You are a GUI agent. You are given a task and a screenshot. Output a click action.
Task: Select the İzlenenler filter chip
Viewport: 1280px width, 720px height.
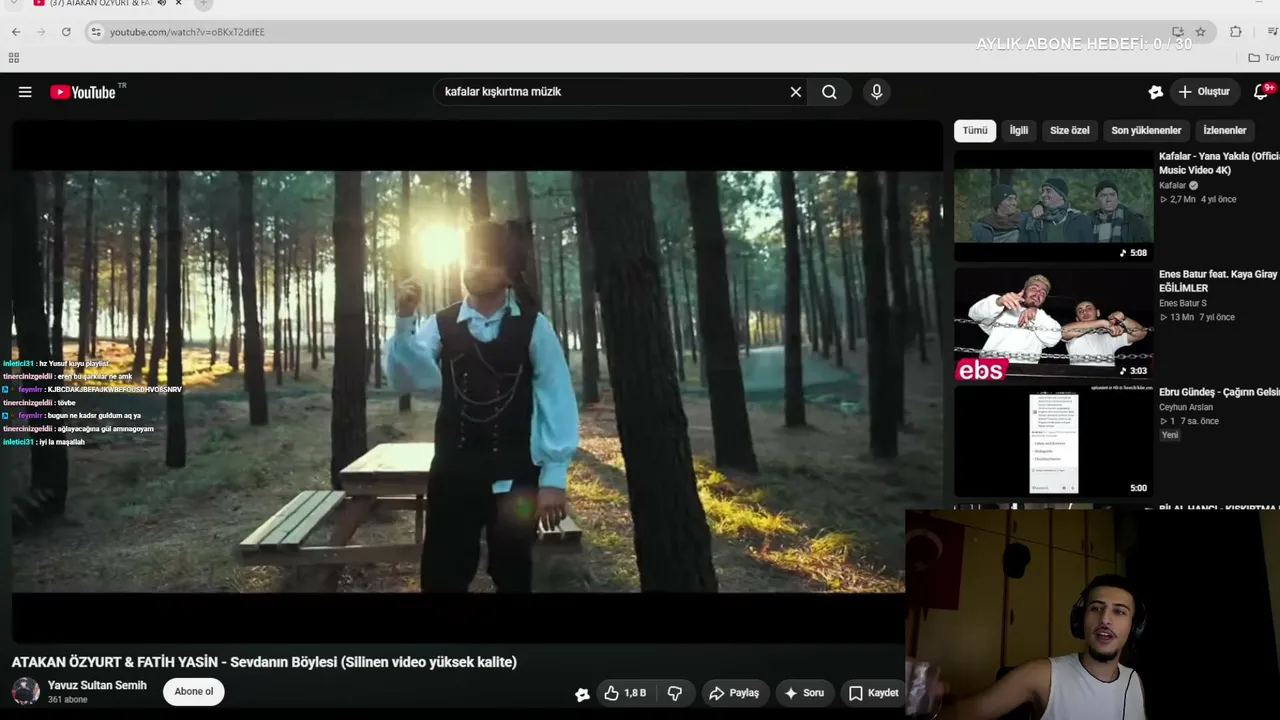(x=1225, y=130)
